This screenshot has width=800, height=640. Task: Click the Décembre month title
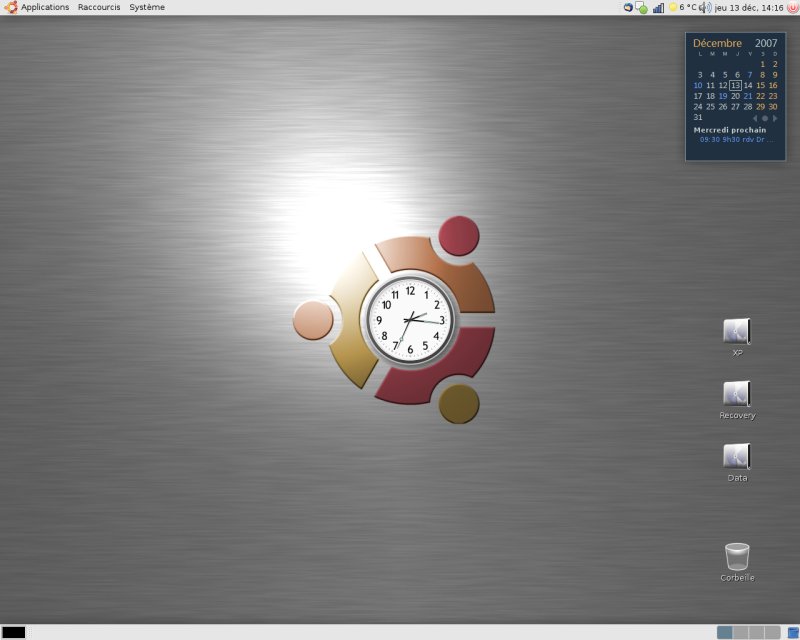click(x=717, y=43)
